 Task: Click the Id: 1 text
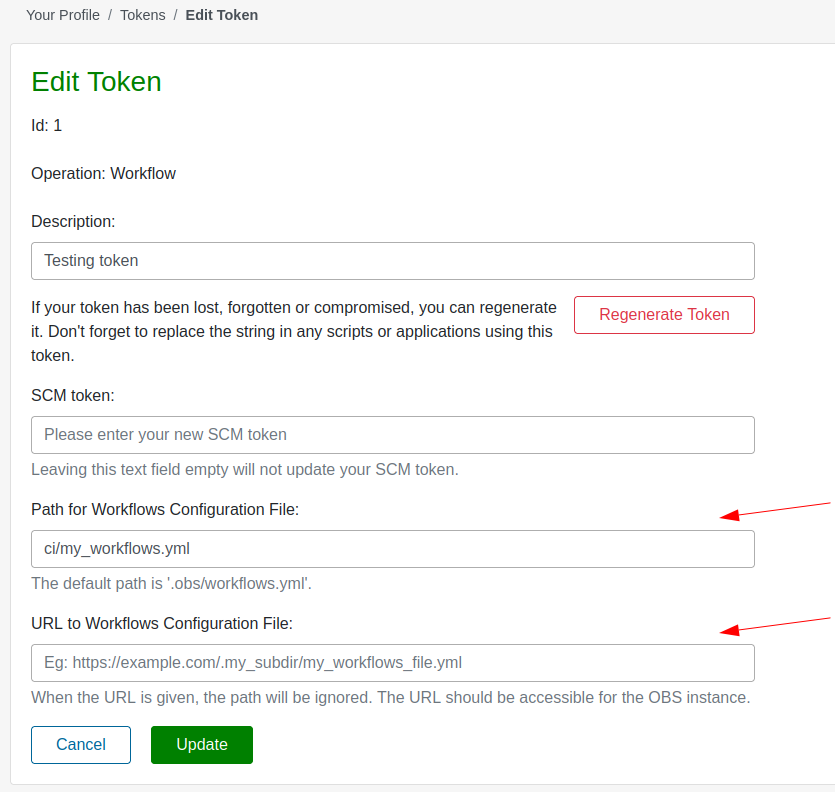(47, 125)
